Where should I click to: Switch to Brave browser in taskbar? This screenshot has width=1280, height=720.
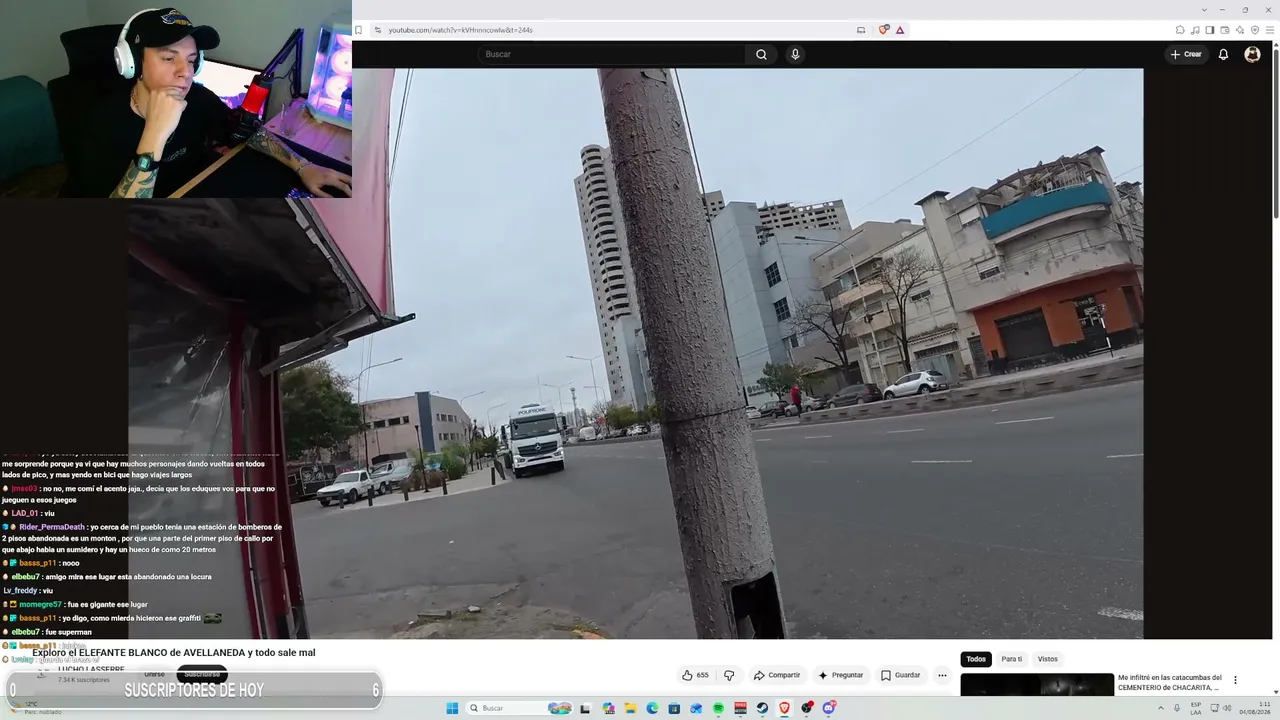tap(785, 708)
